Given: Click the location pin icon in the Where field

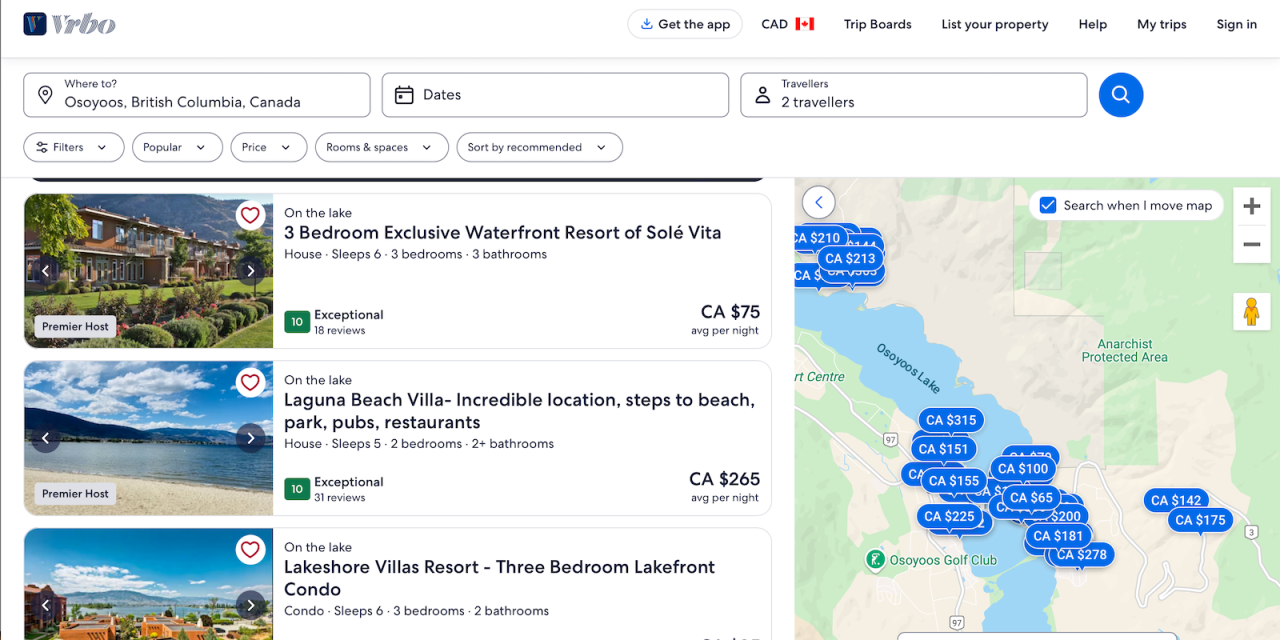Looking at the screenshot, I should point(45,94).
